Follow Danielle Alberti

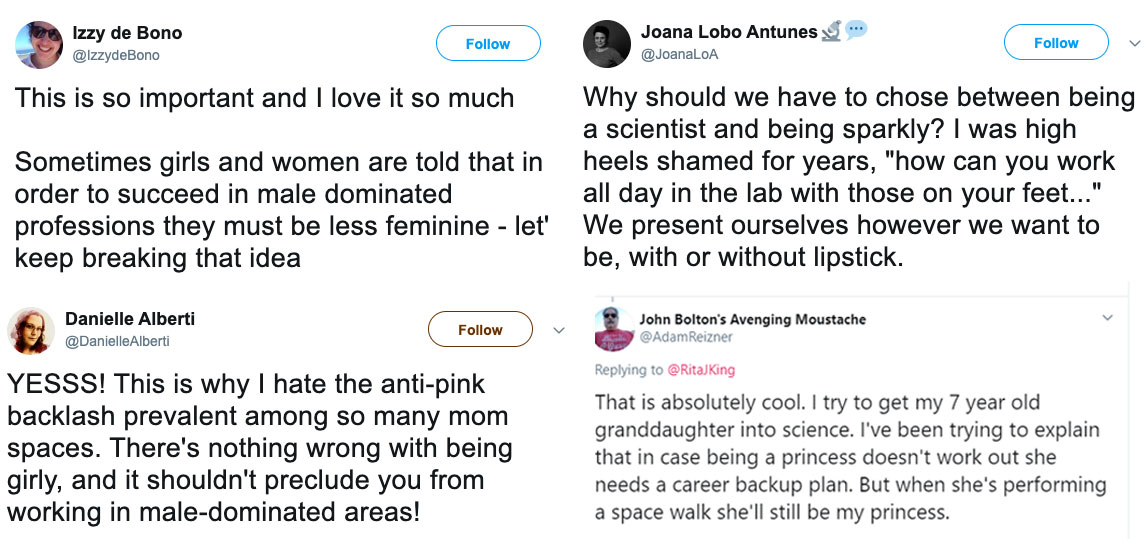point(480,330)
